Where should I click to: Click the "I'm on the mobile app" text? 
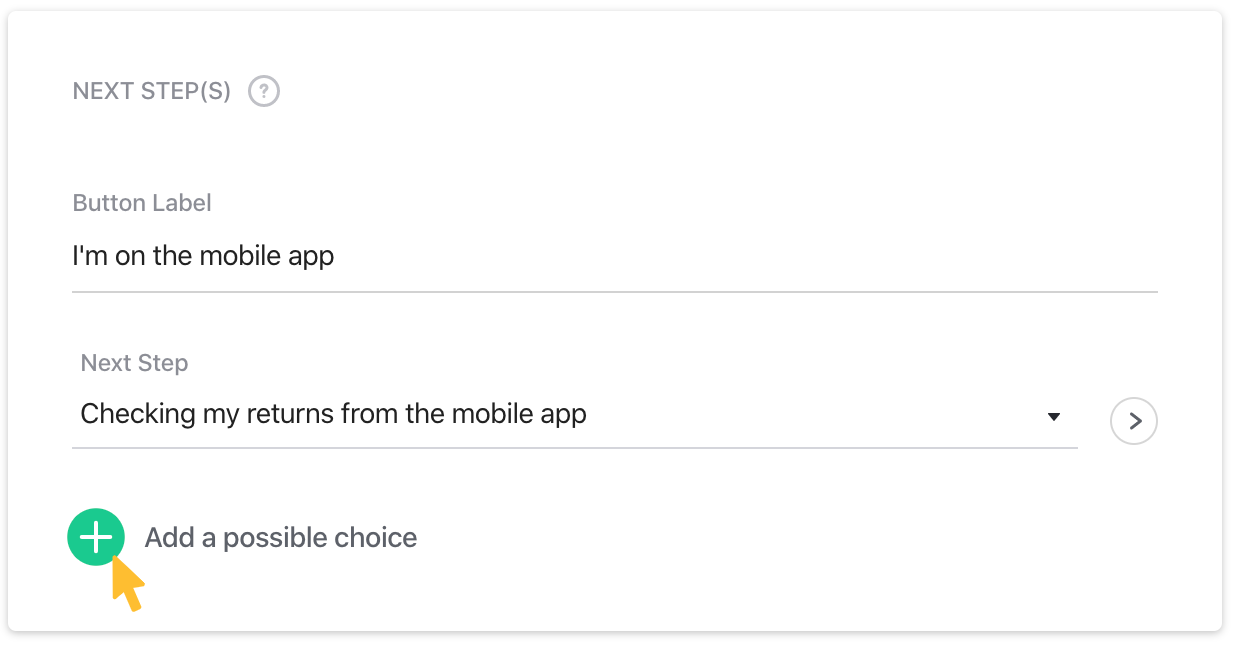click(x=203, y=257)
